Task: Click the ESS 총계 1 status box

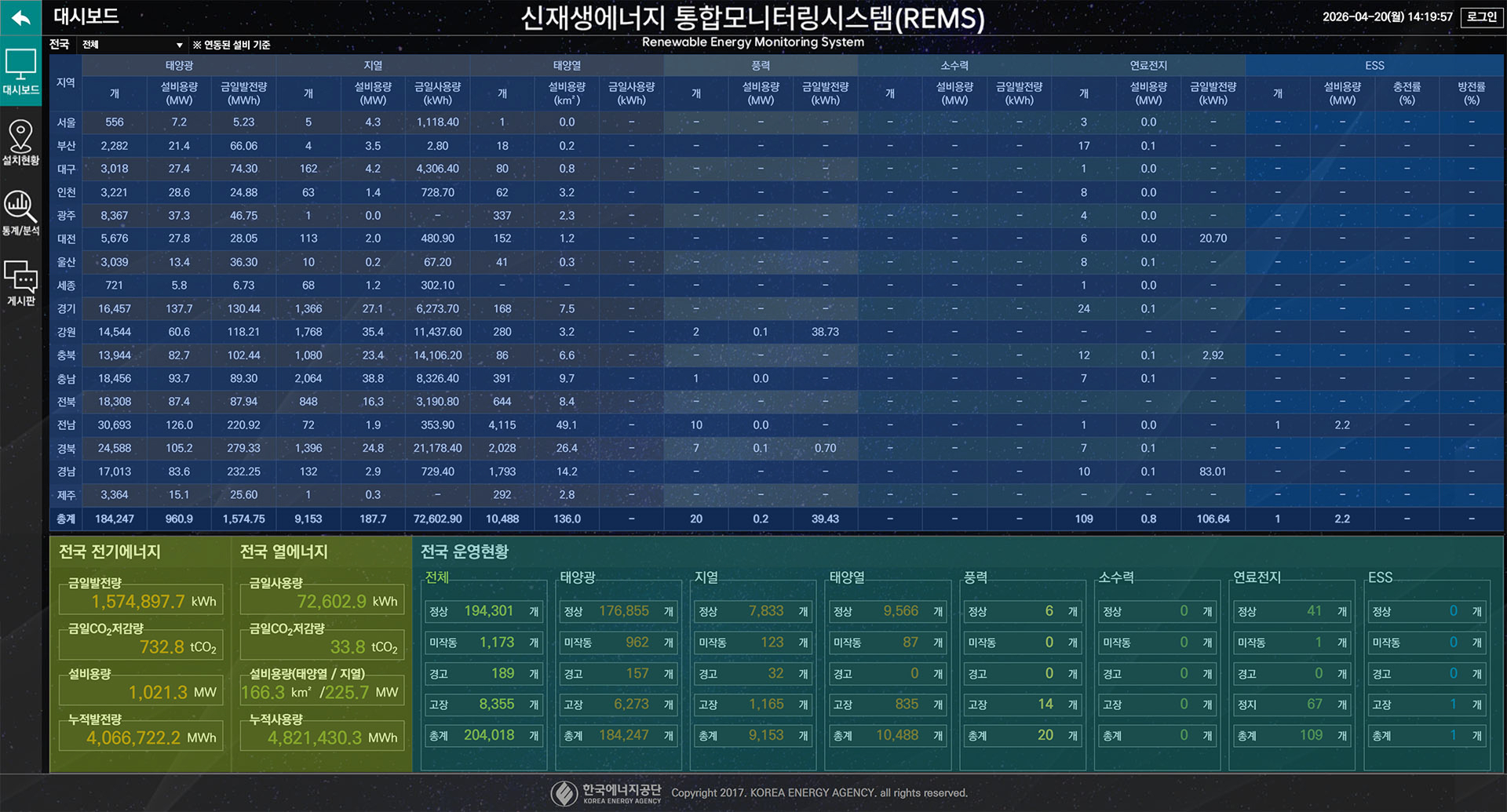Action: coord(1427,736)
